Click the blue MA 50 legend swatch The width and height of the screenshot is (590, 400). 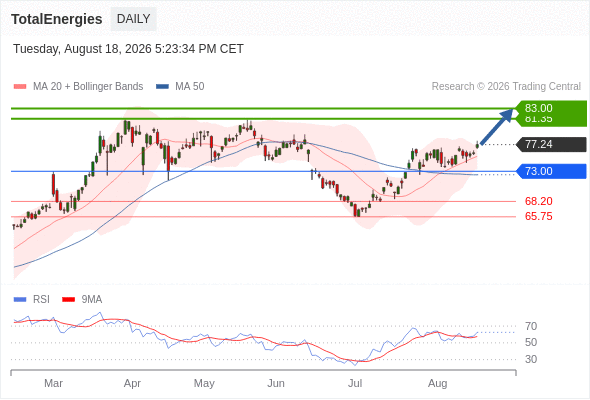[162, 87]
